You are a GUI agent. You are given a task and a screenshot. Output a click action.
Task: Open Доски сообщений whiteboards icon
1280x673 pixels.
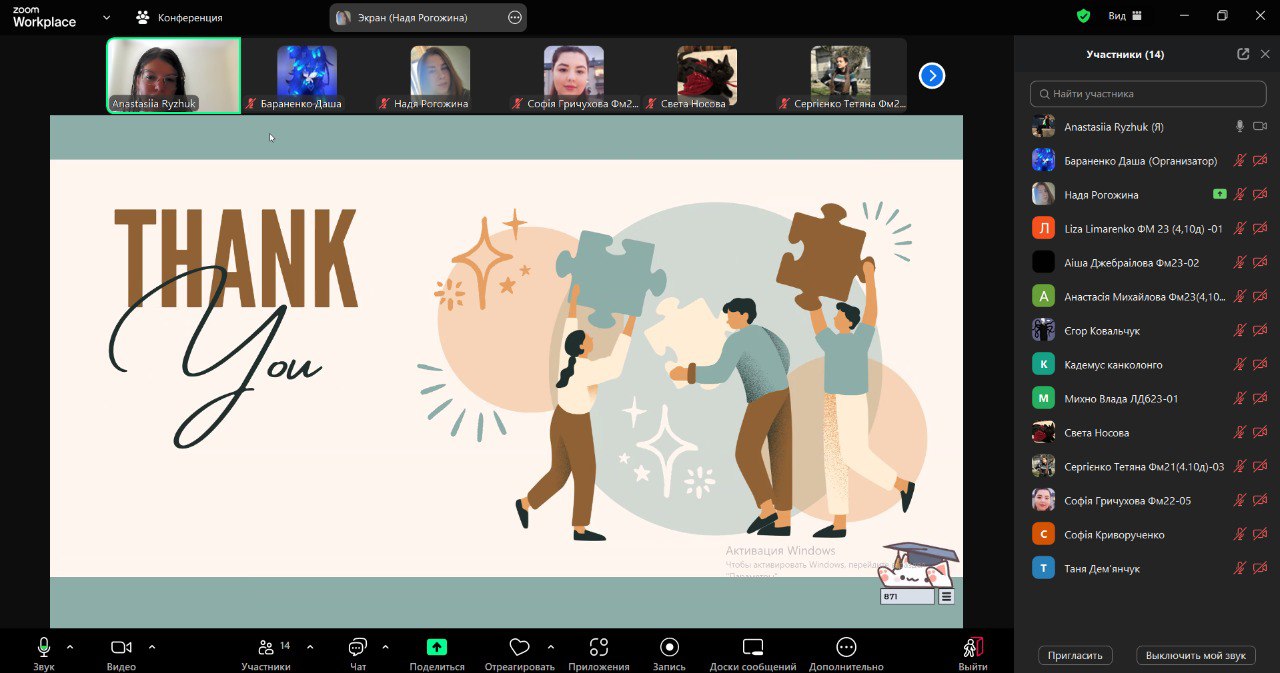coord(753,654)
